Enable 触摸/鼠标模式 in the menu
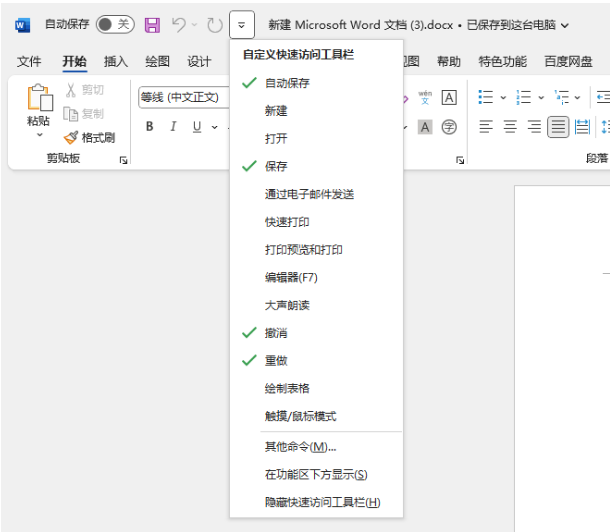This screenshot has height=532, width=610. coord(316,416)
